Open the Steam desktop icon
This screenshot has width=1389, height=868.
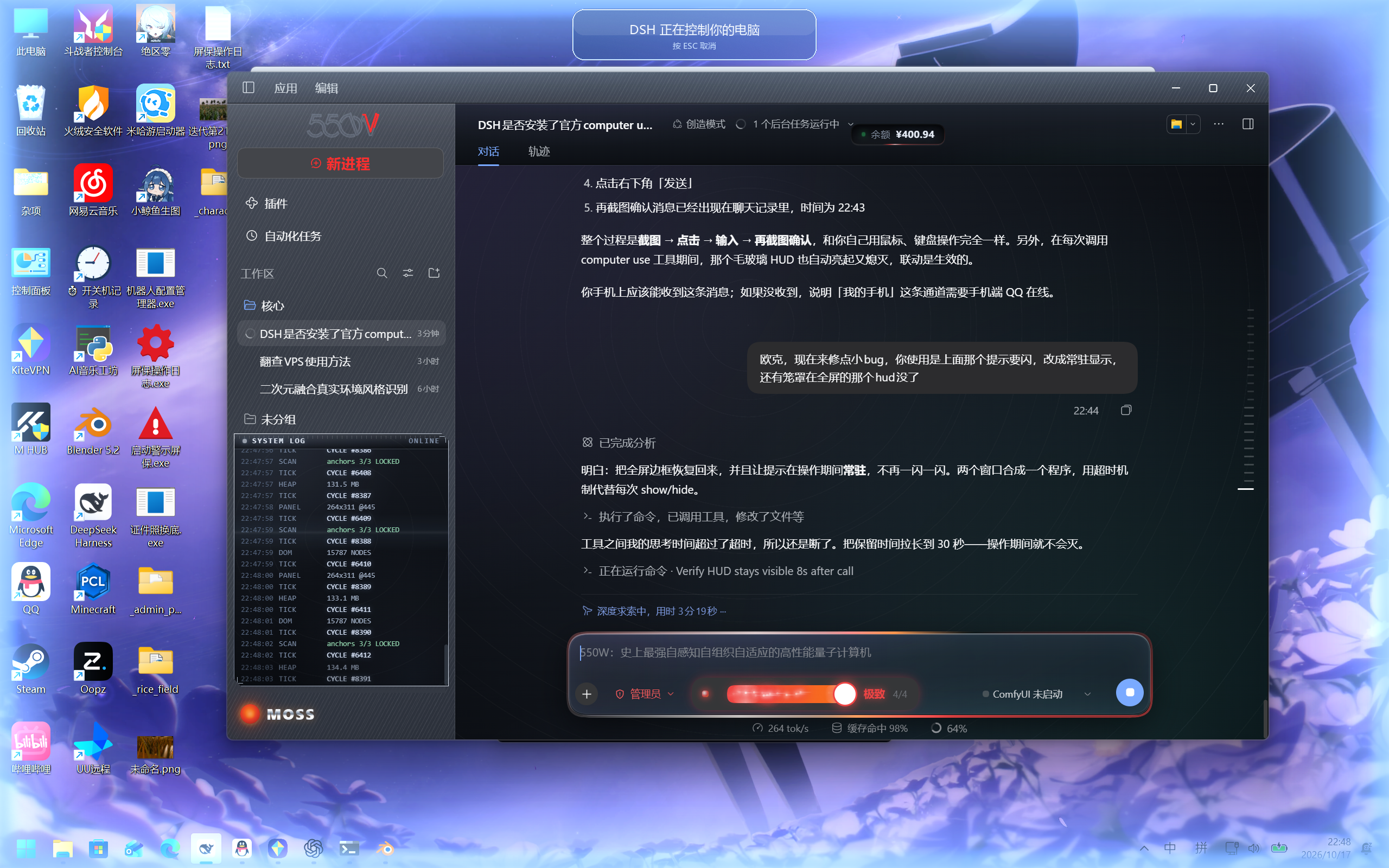tap(31, 668)
